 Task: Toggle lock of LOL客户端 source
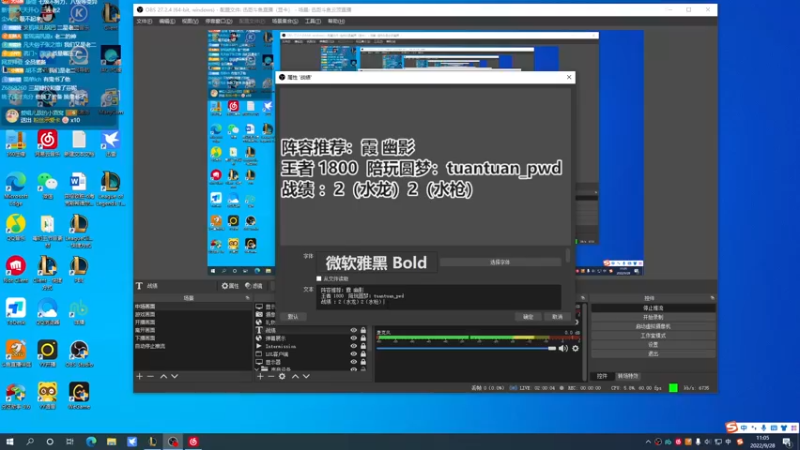363,354
